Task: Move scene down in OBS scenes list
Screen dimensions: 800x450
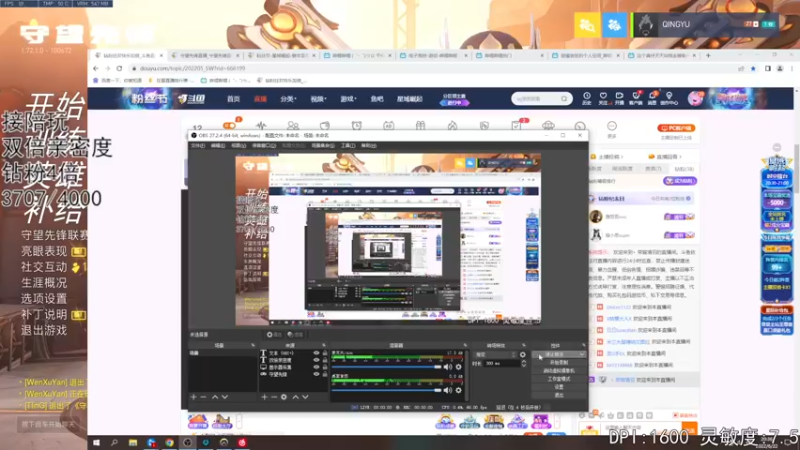Action: pos(224,397)
